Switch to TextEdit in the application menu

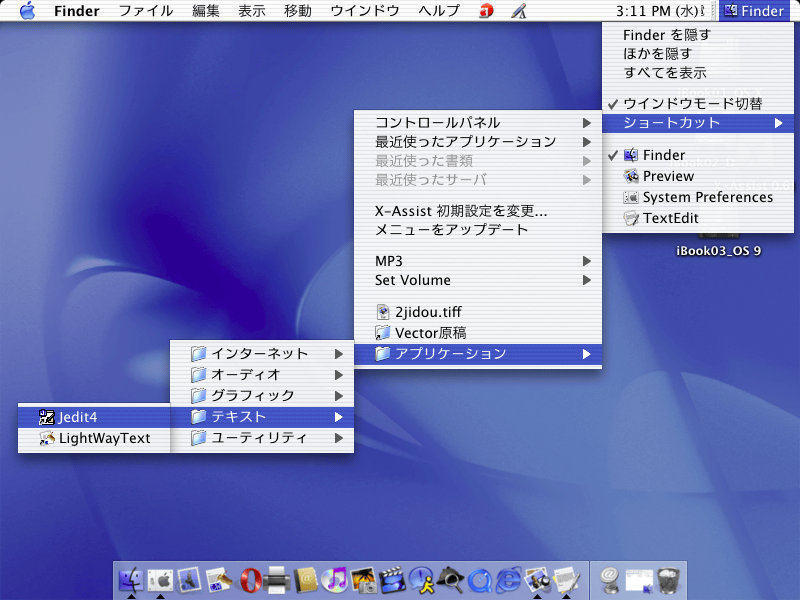698,218
